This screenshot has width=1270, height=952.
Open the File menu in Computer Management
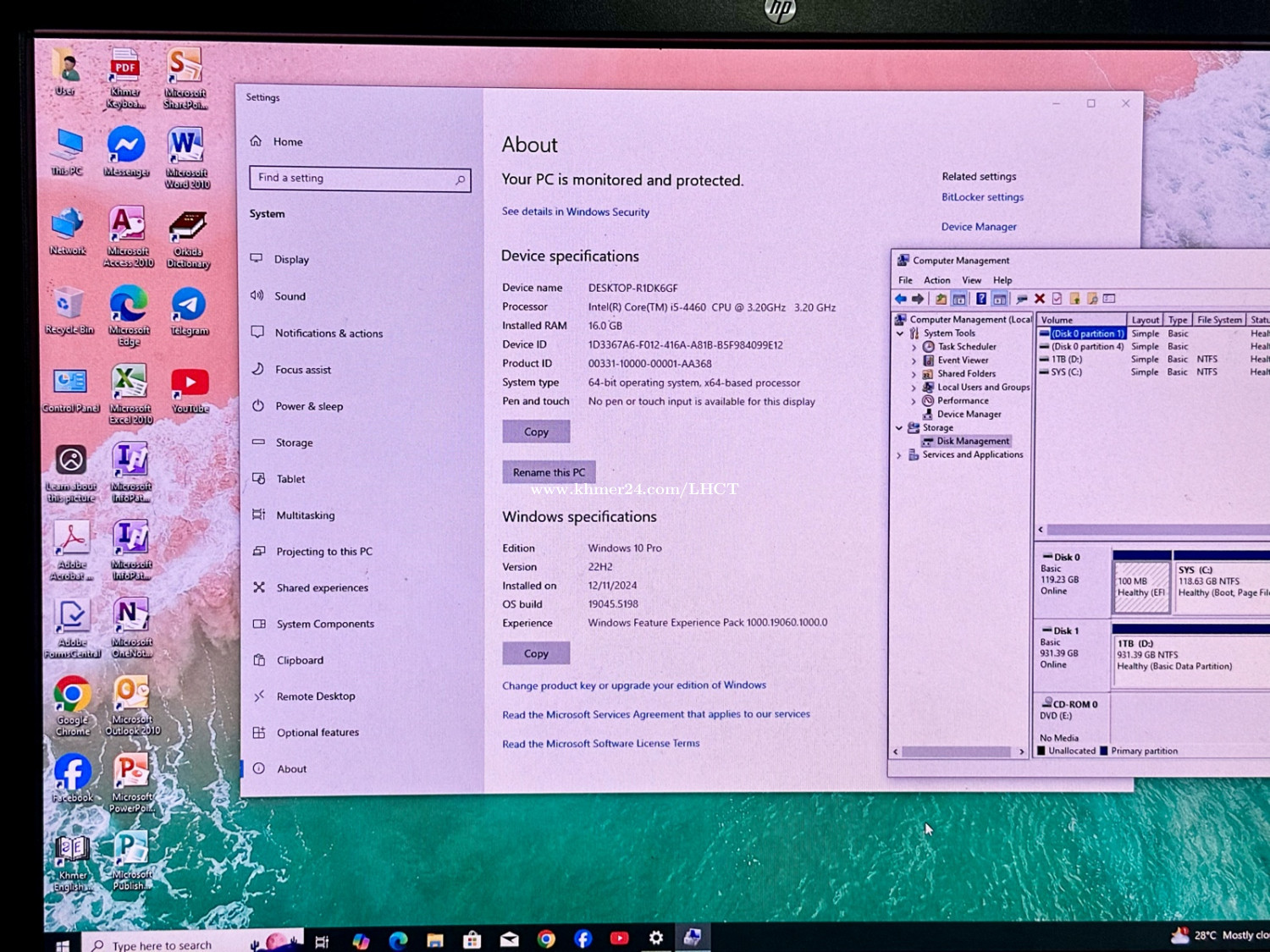[905, 280]
